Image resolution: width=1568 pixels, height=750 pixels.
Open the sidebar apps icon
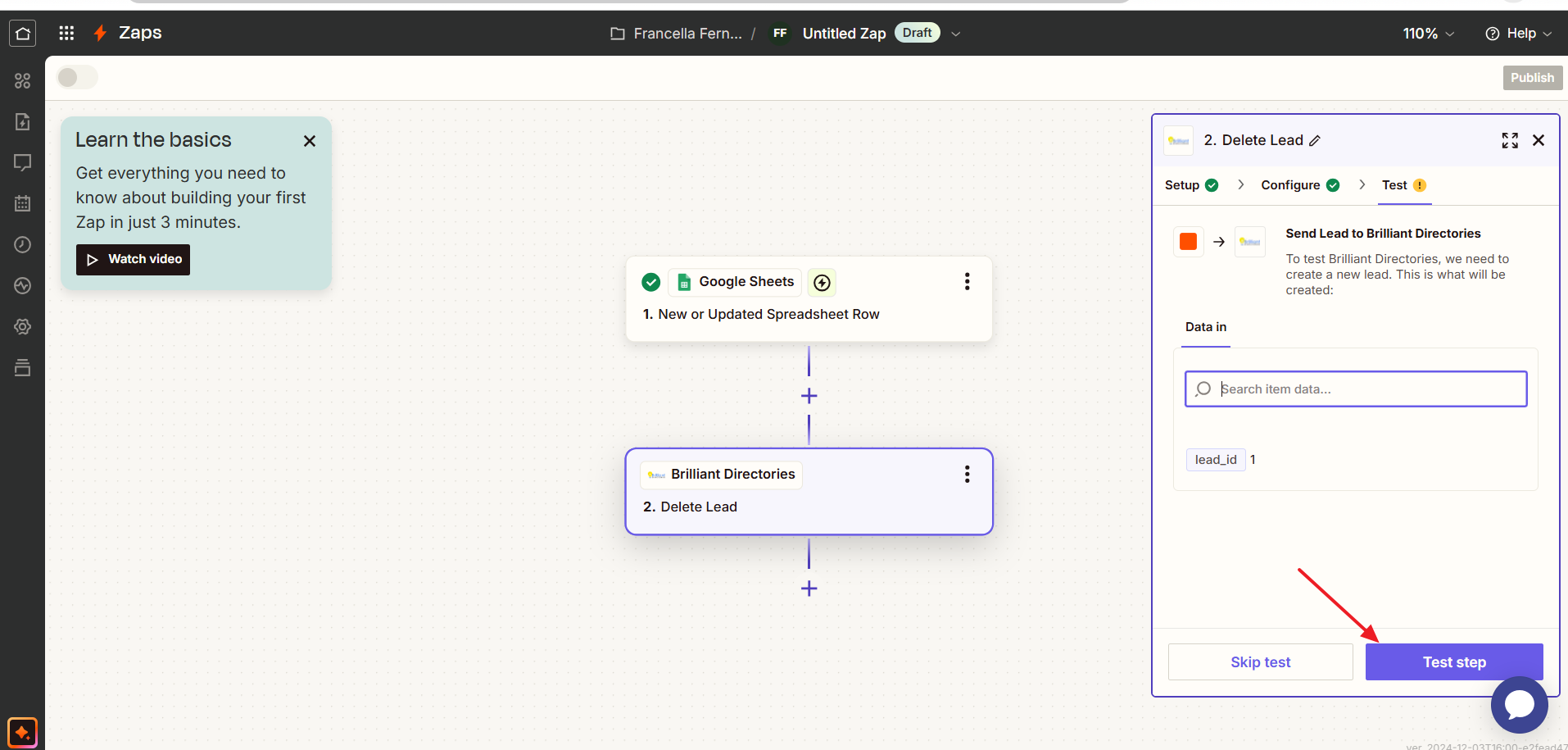click(x=23, y=80)
